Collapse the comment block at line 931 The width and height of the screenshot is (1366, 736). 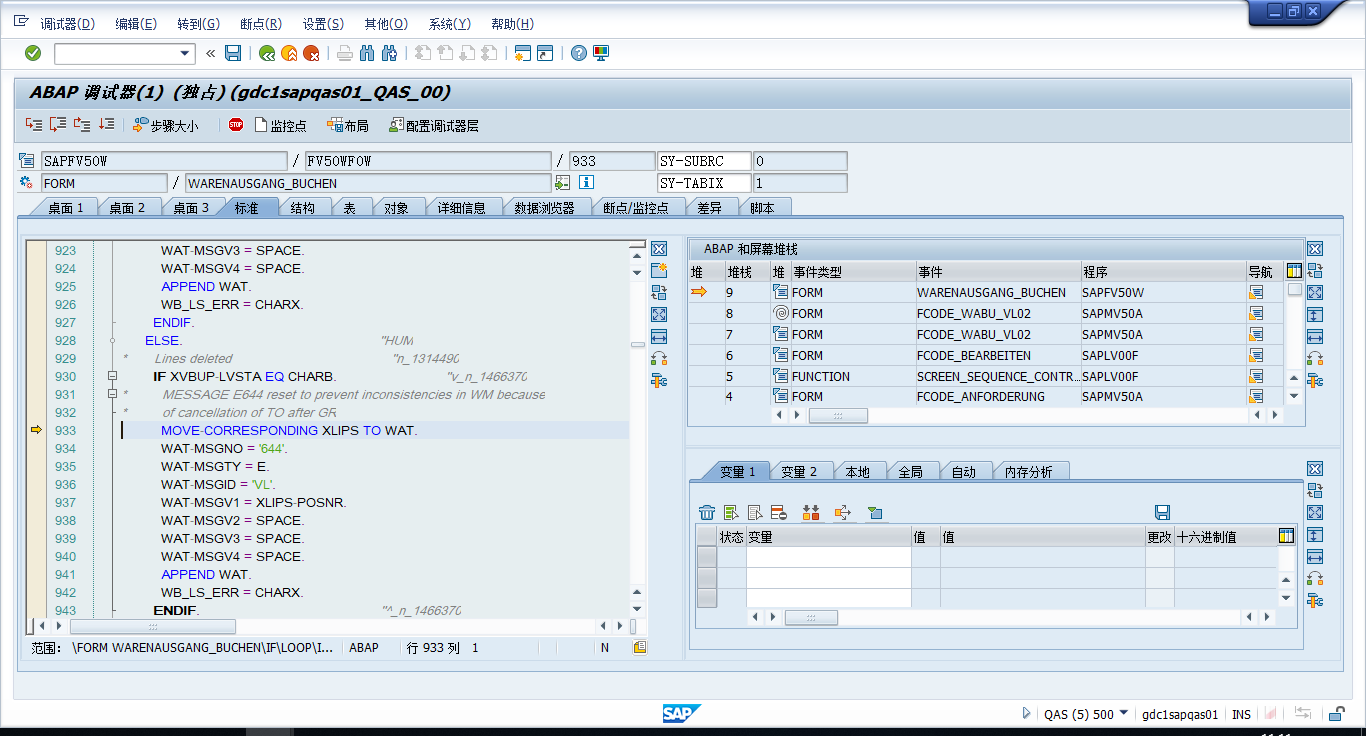point(113,395)
